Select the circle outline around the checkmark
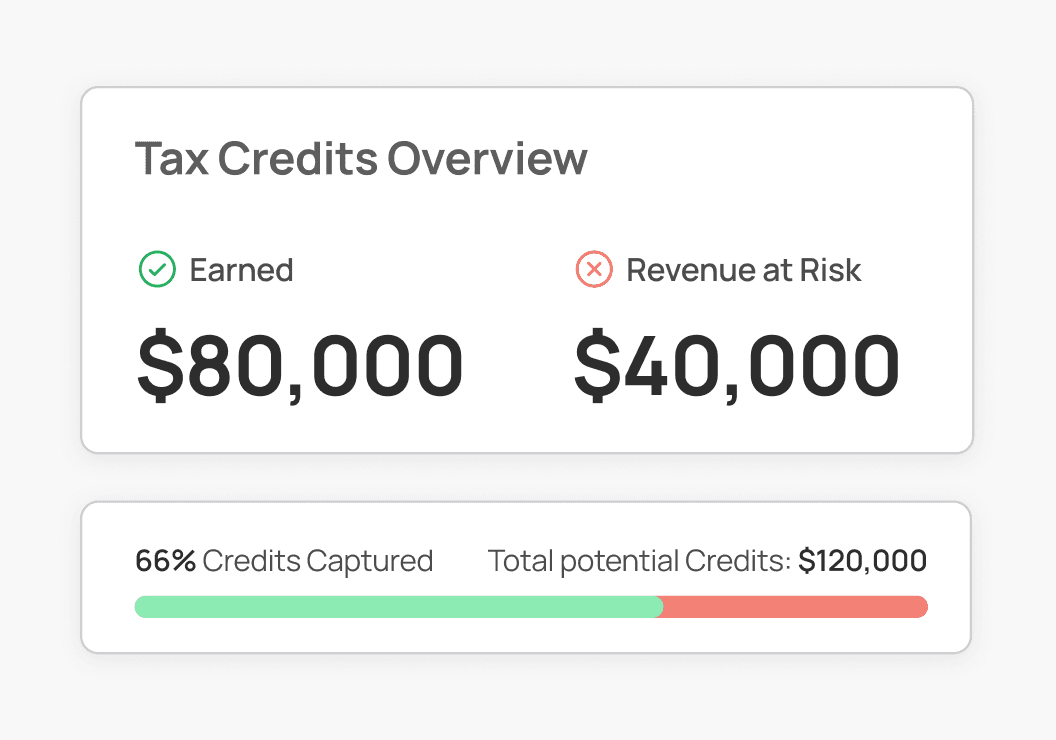The image size is (1056, 740). 156,269
